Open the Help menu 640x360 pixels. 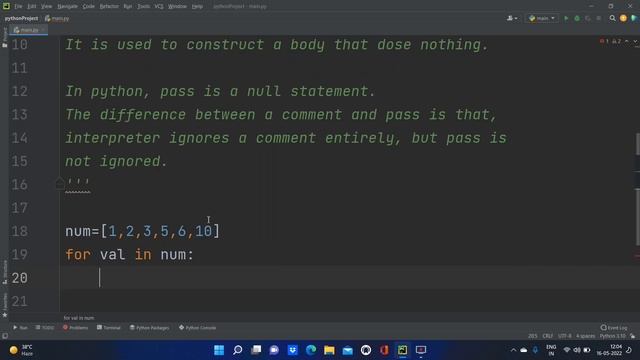[197, 7]
